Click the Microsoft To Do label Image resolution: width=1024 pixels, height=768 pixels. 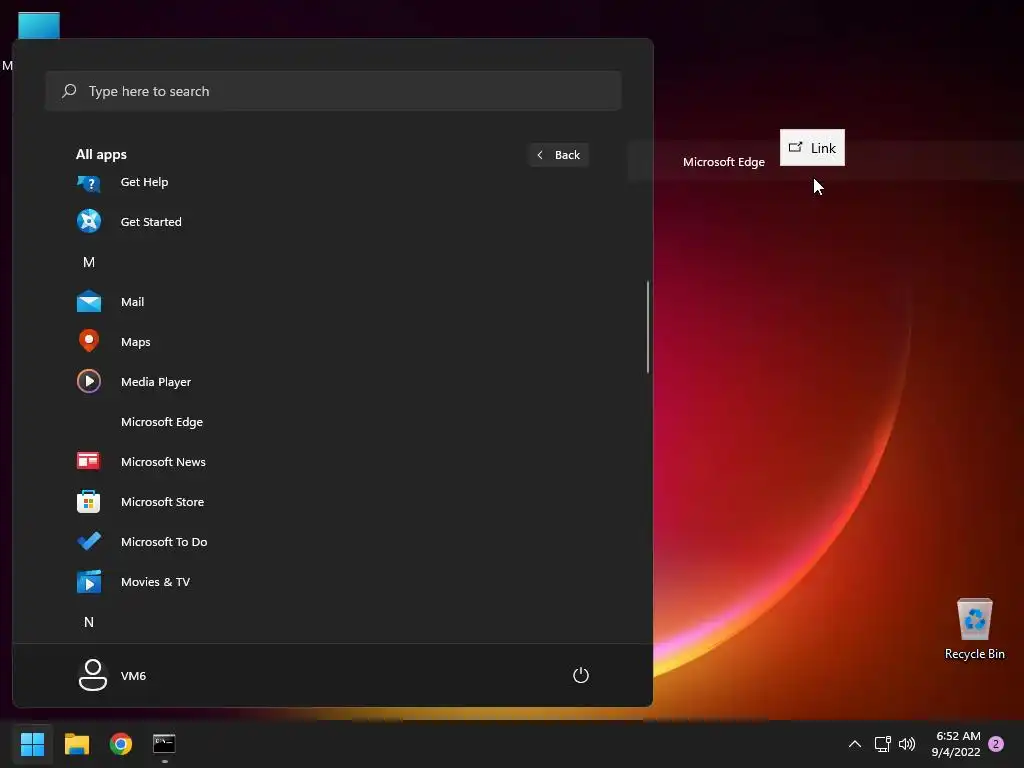tap(164, 541)
